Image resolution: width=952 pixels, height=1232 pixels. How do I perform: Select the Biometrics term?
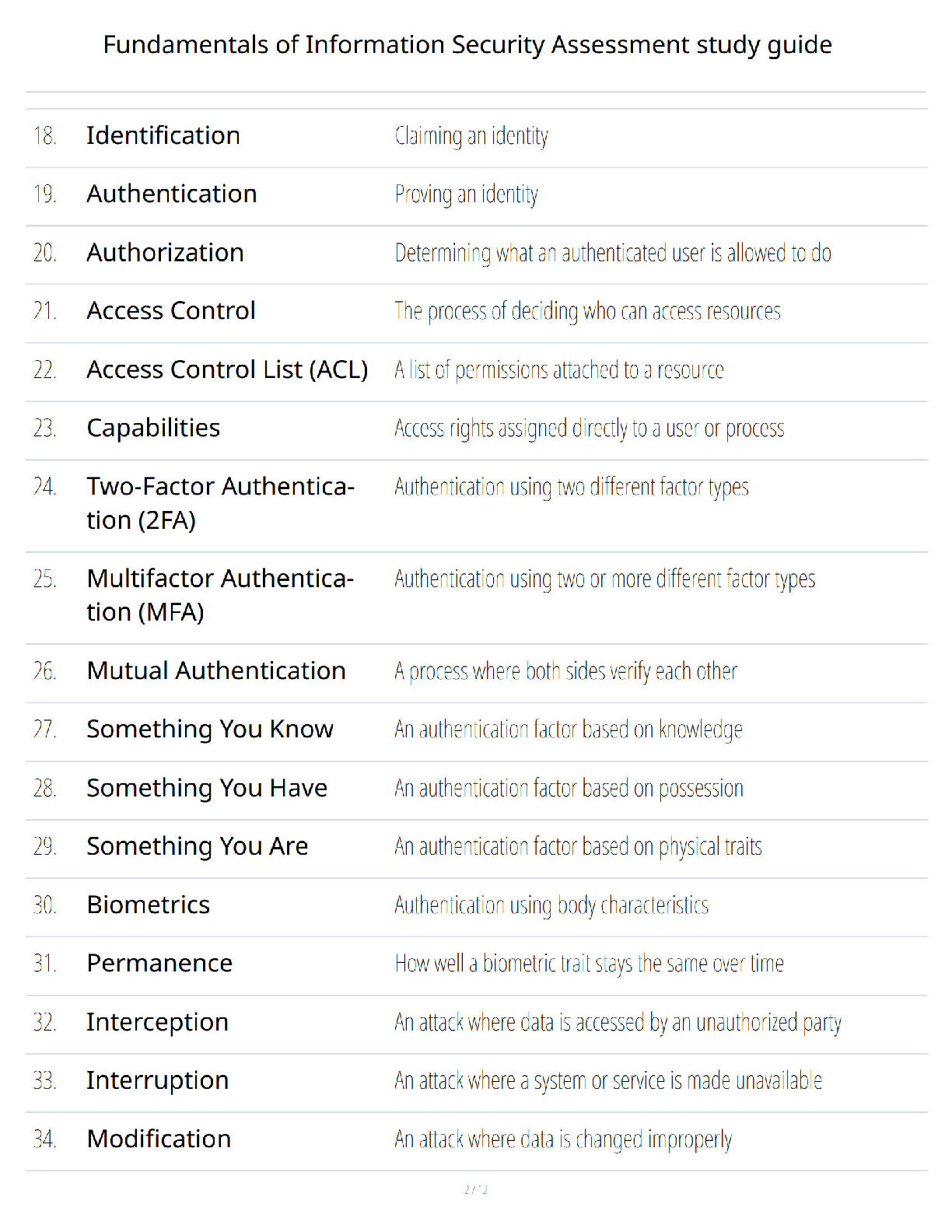[x=149, y=905]
